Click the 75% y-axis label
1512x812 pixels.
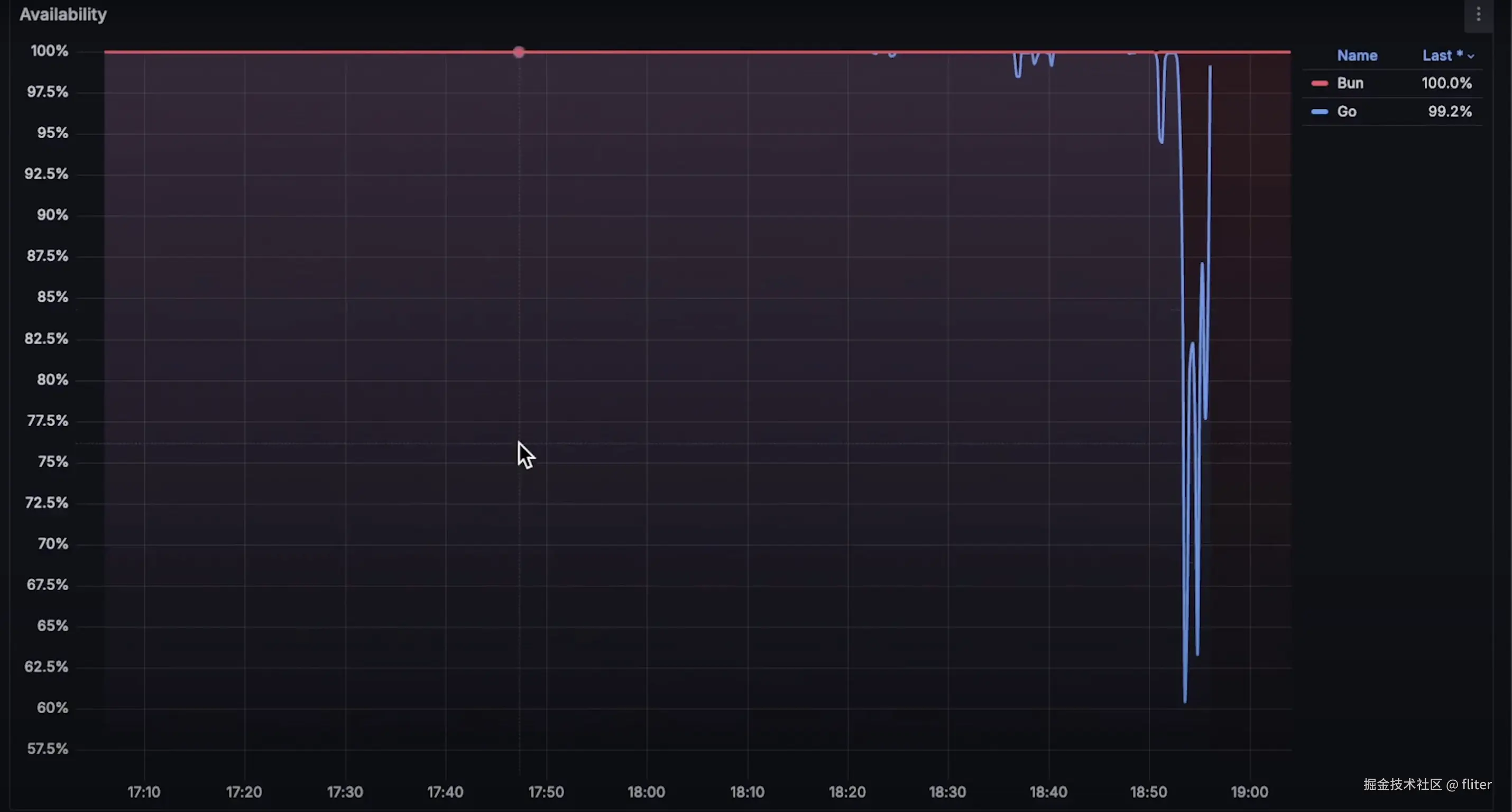pyautogui.click(x=52, y=462)
